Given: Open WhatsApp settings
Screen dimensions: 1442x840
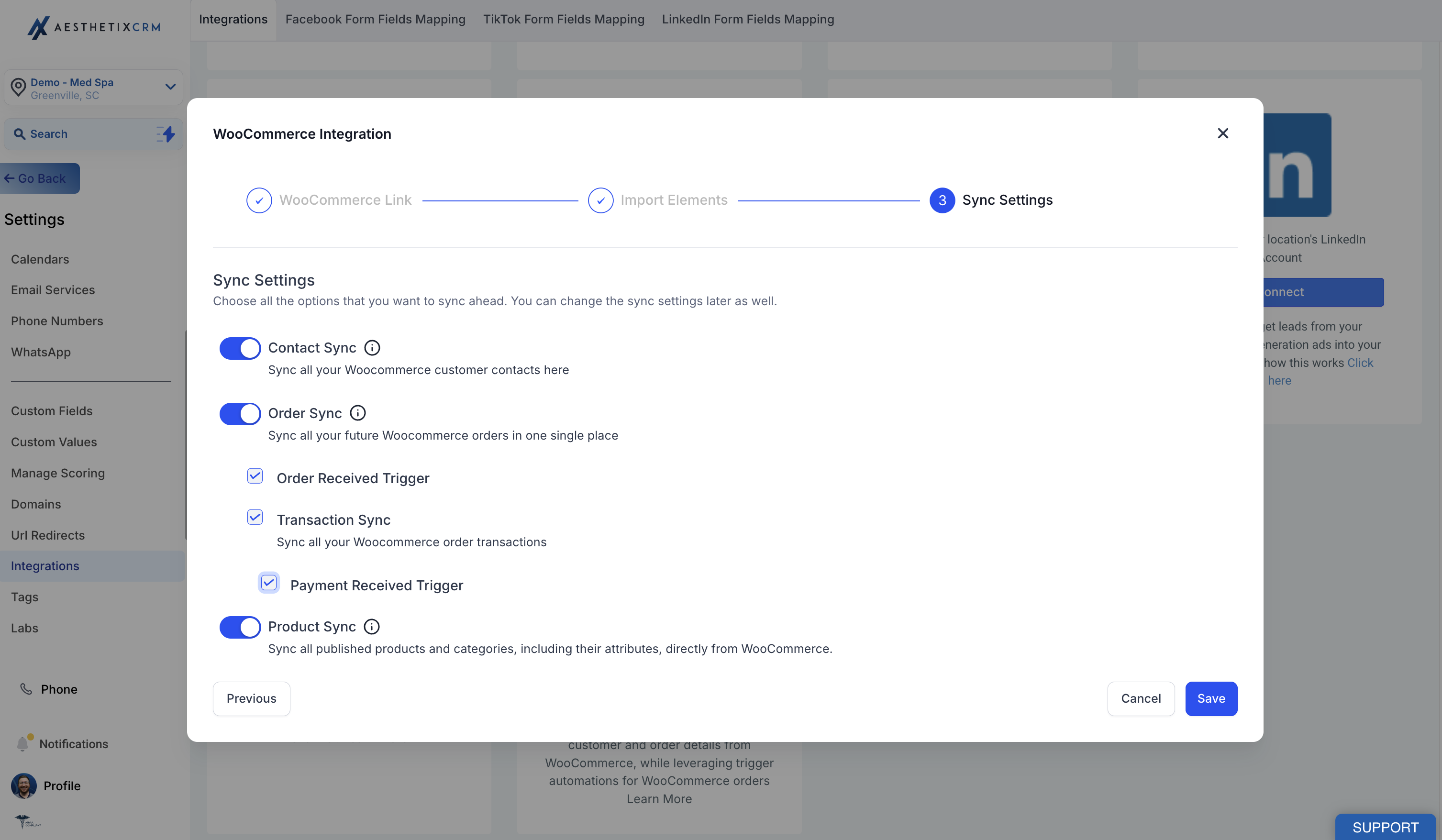Looking at the screenshot, I should coord(41,352).
